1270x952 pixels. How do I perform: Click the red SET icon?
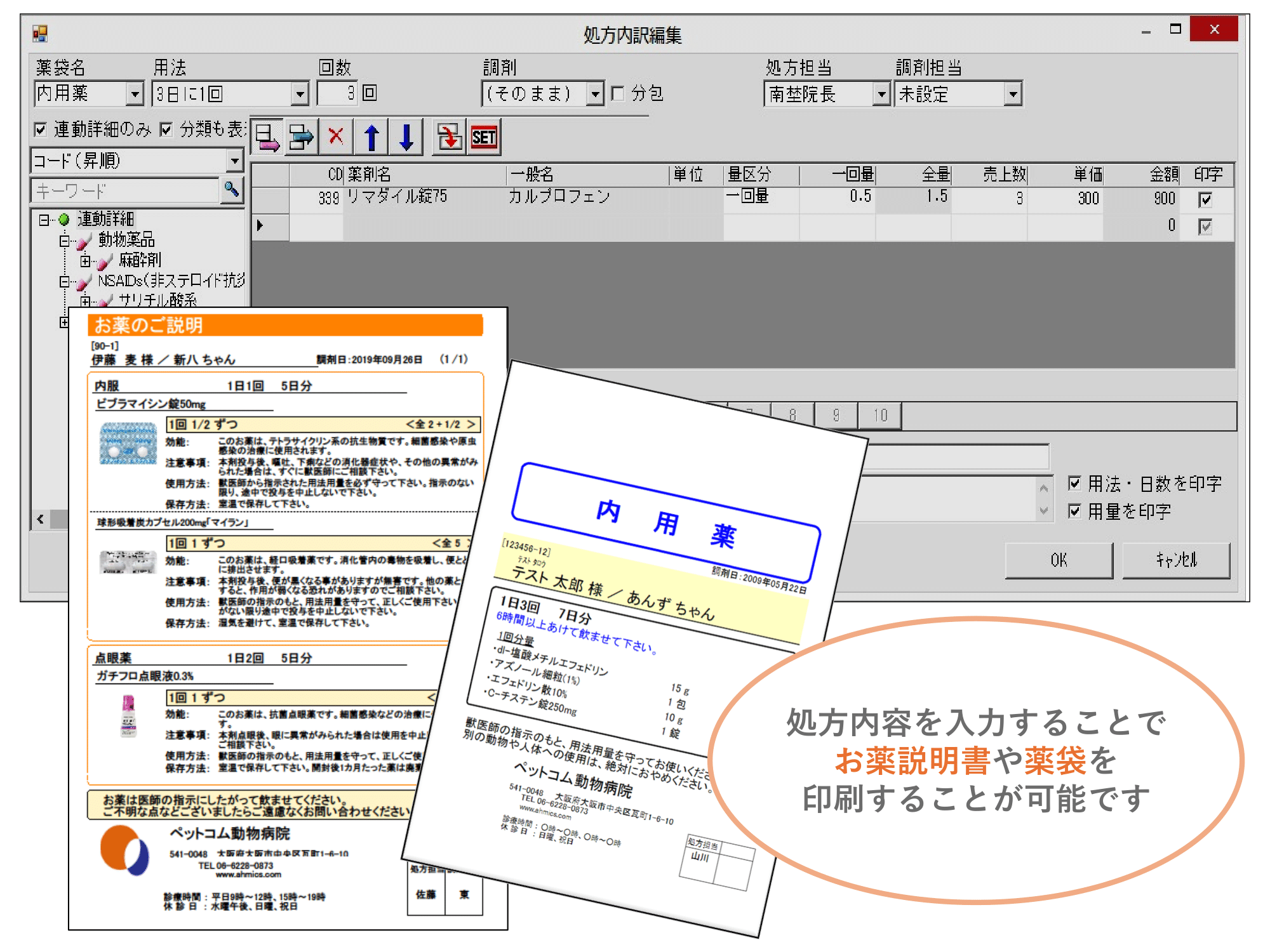[x=484, y=137]
